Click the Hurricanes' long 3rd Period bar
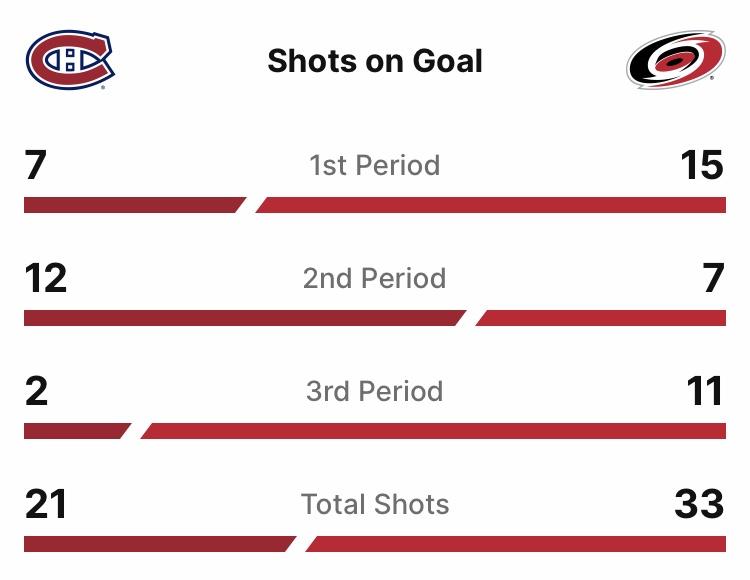 click(435, 431)
